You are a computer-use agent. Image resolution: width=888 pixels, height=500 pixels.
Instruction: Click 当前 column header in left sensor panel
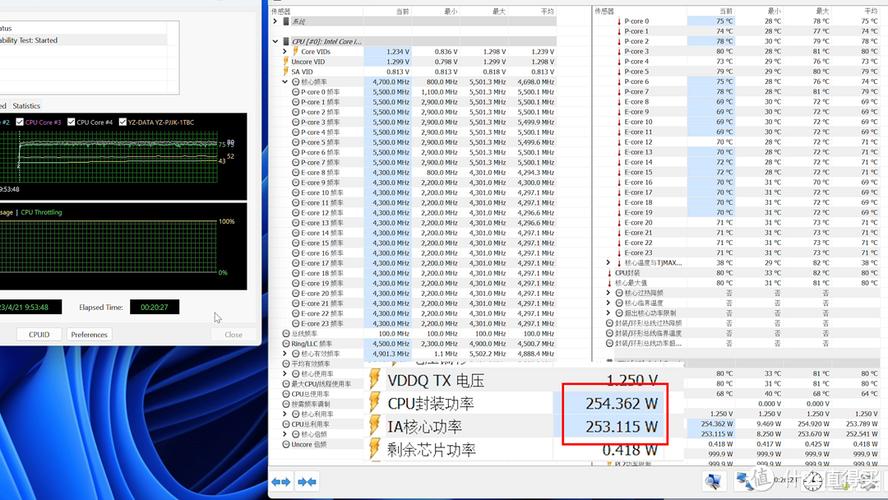tap(402, 11)
